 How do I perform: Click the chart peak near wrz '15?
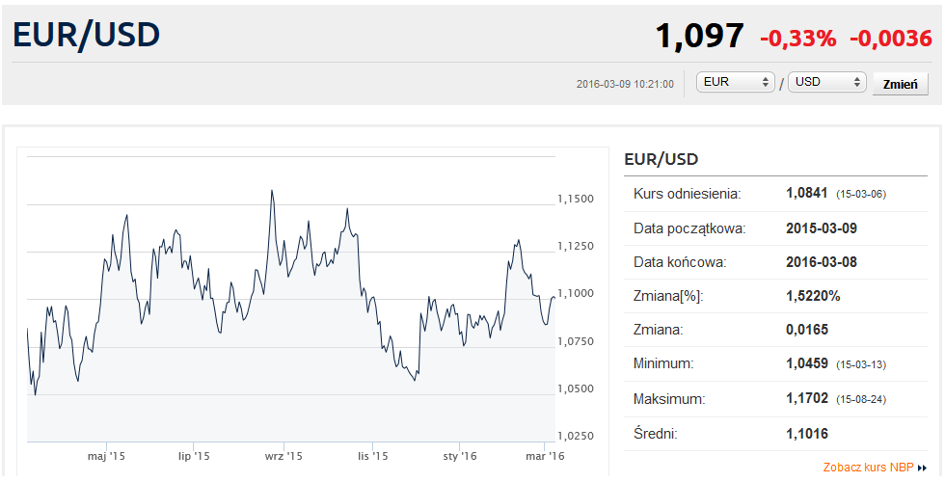tap(272, 190)
